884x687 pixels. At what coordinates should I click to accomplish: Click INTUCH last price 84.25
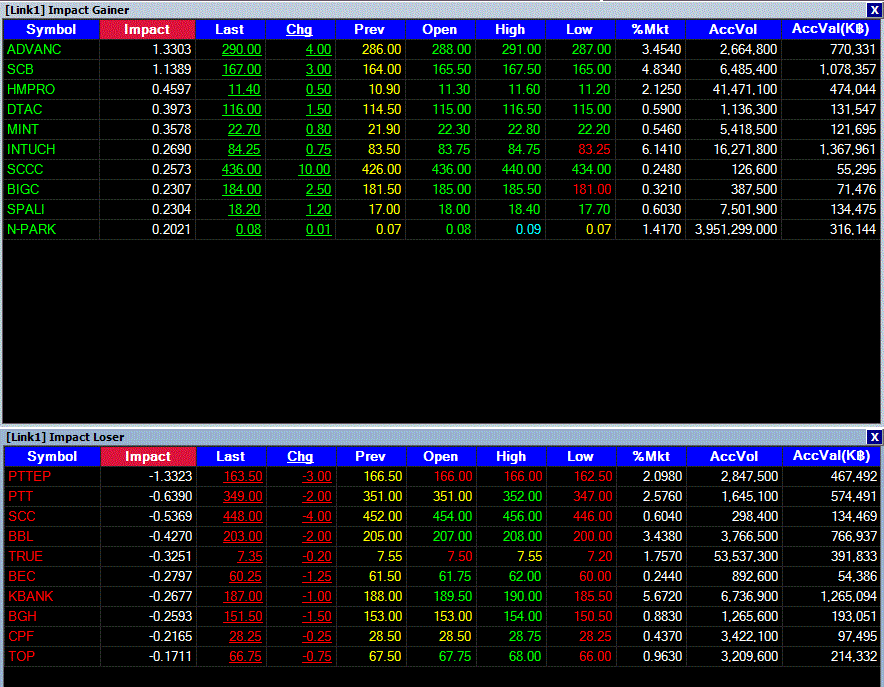[244, 149]
